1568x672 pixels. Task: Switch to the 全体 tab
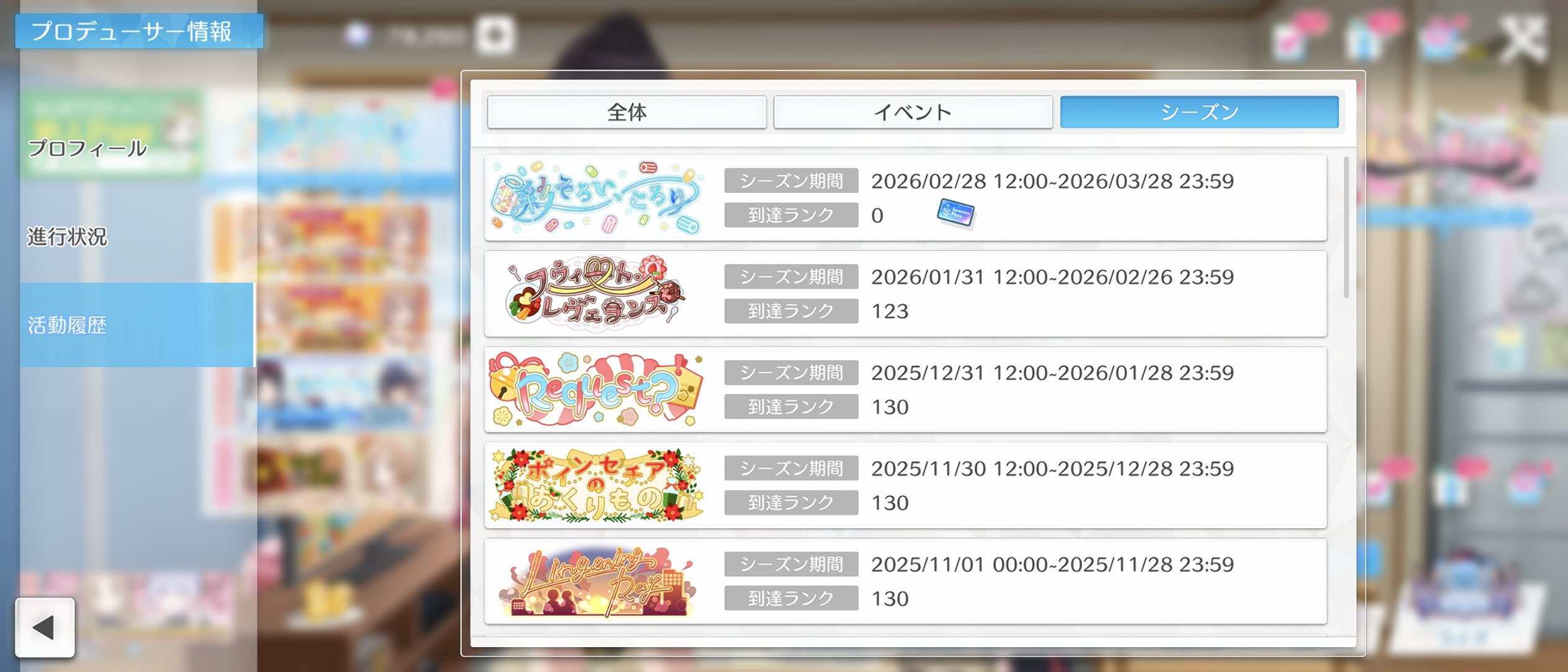click(627, 112)
